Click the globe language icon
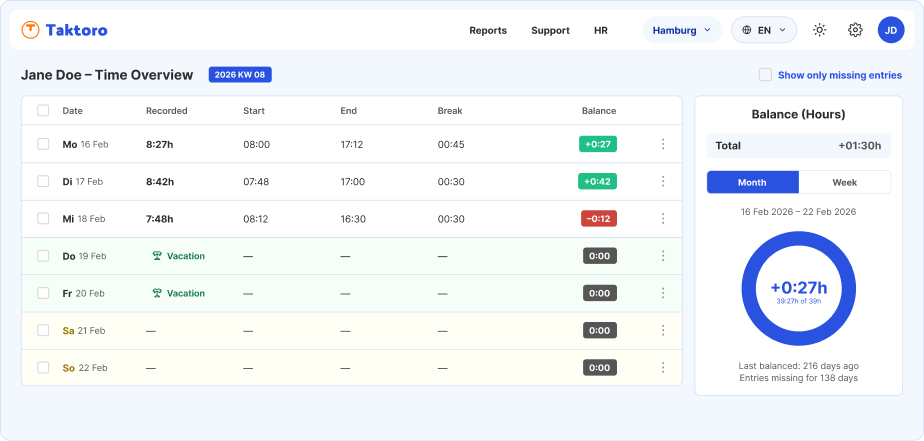This screenshot has height=441, width=924. point(747,30)
